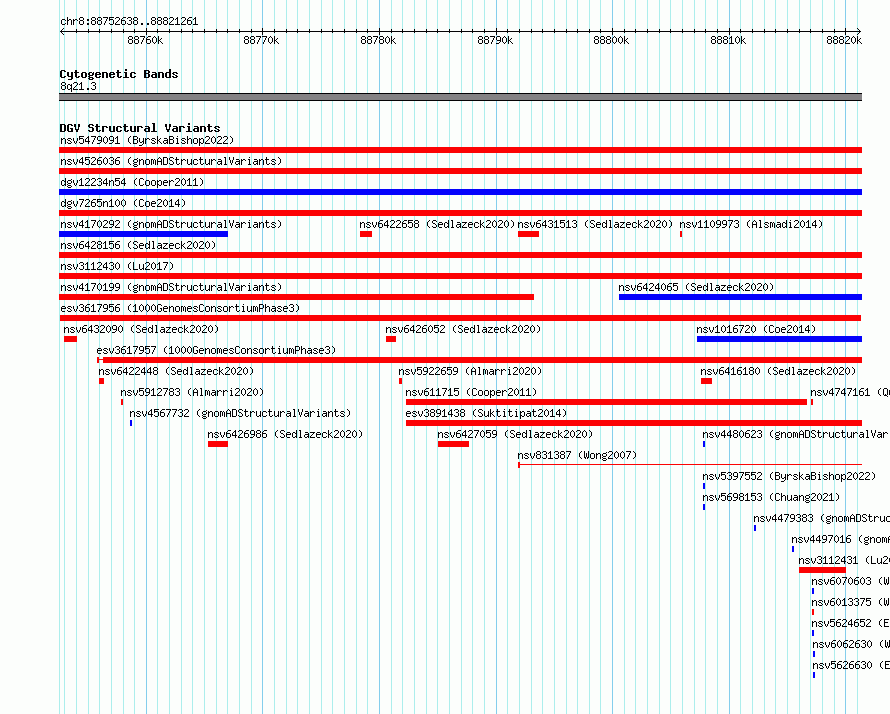Click the red bar under nsv6422658
Screen dimensions: 890x714
coord(366,234)
